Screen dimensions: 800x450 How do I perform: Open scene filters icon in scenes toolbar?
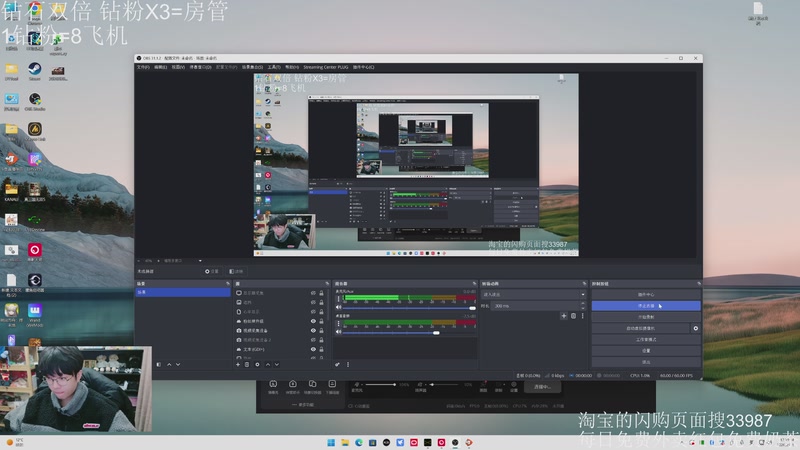159,365
